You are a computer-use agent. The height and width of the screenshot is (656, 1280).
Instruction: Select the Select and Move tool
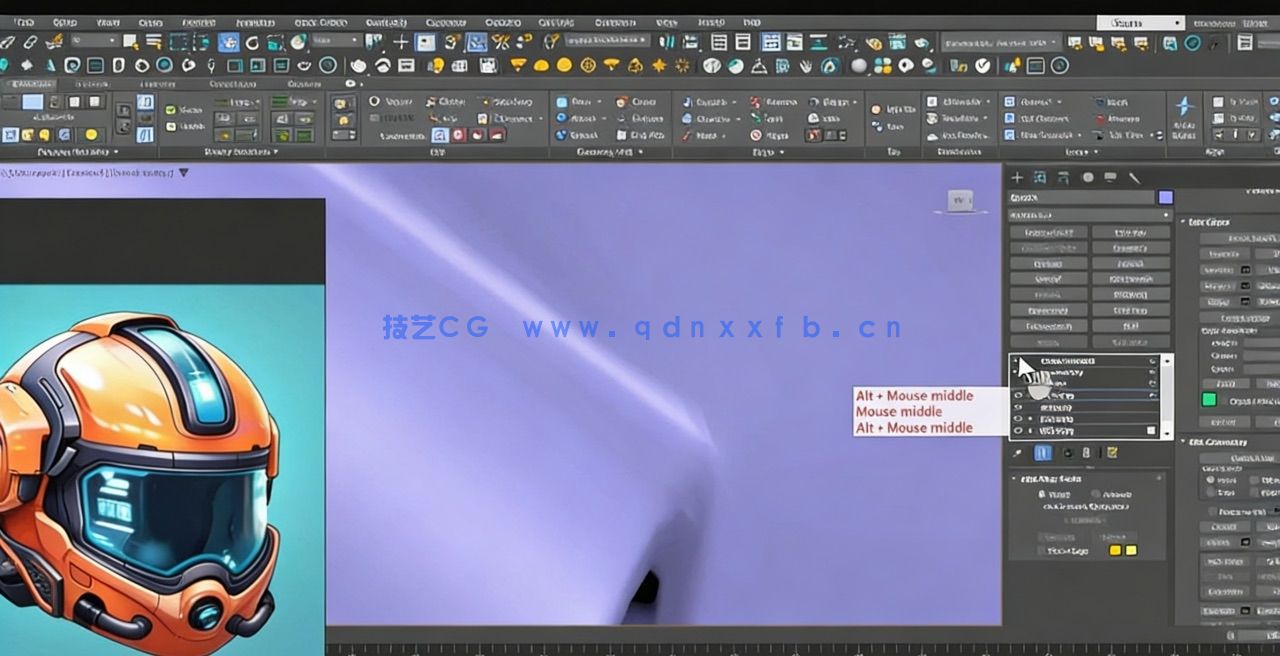pos(228,41)
